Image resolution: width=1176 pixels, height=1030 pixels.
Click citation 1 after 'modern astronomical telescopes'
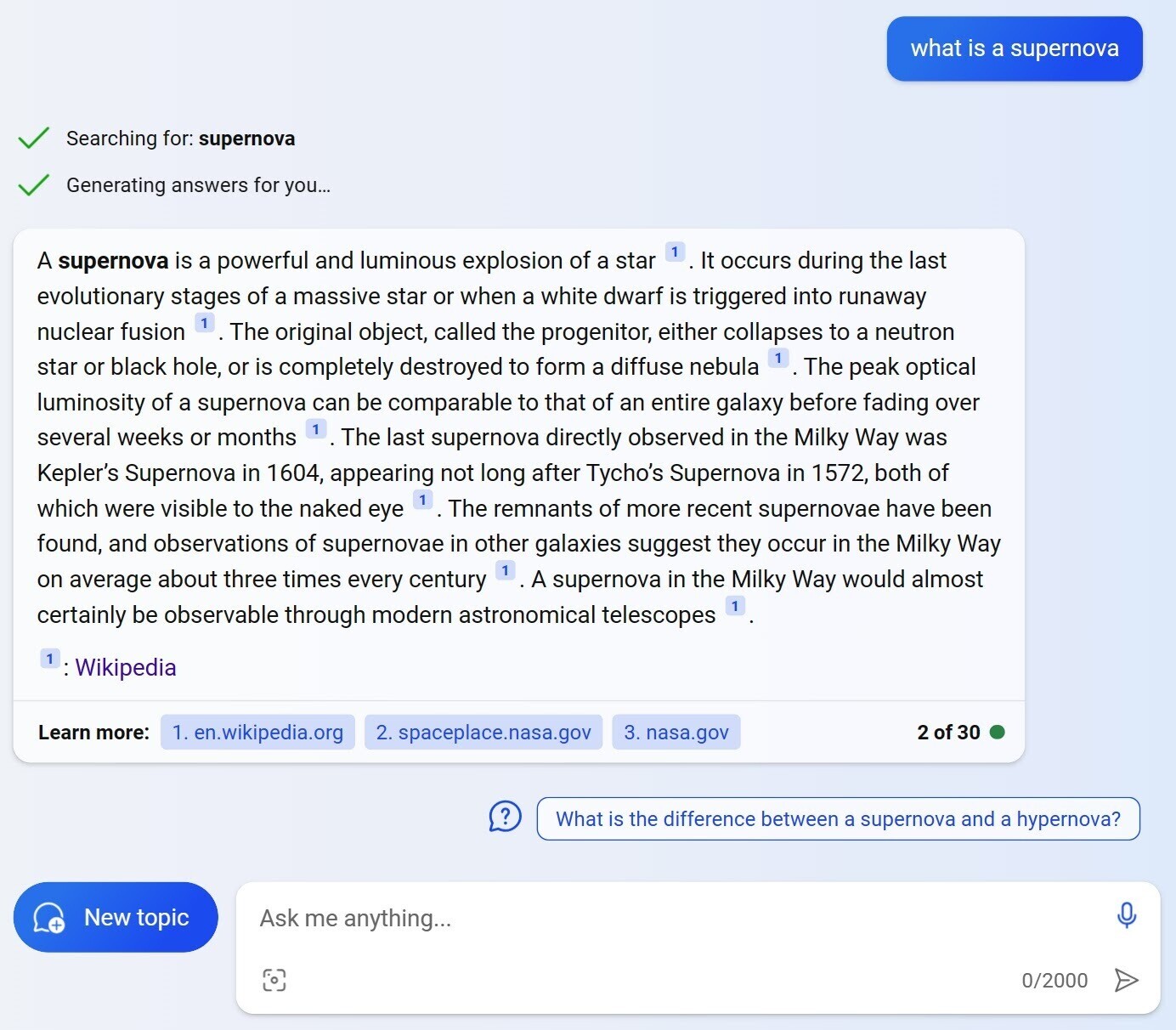click(x=734, y=606)
